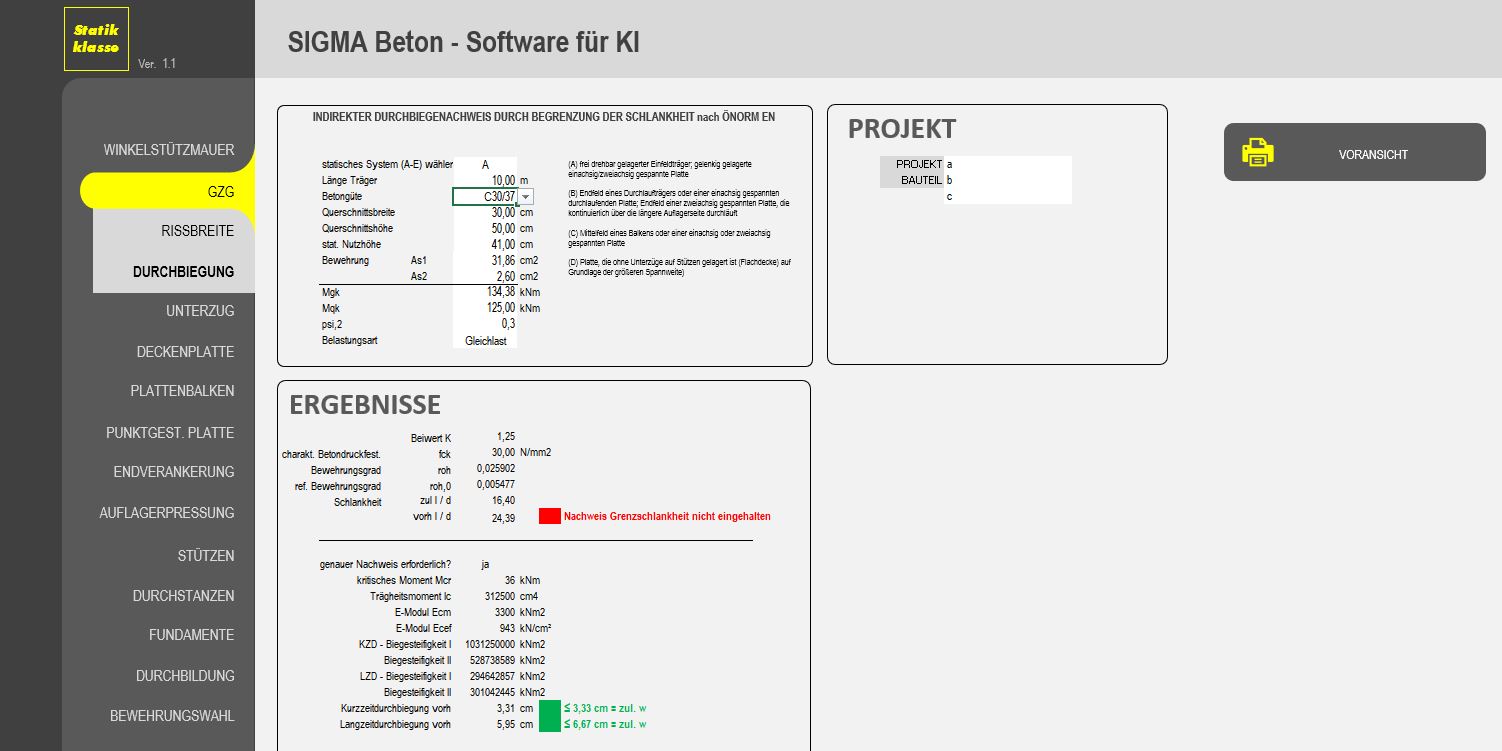Navigate to PLATTENBALKEN section
Screen dimensions: 1502x751
pyautogui.click(x=182, y=391)
